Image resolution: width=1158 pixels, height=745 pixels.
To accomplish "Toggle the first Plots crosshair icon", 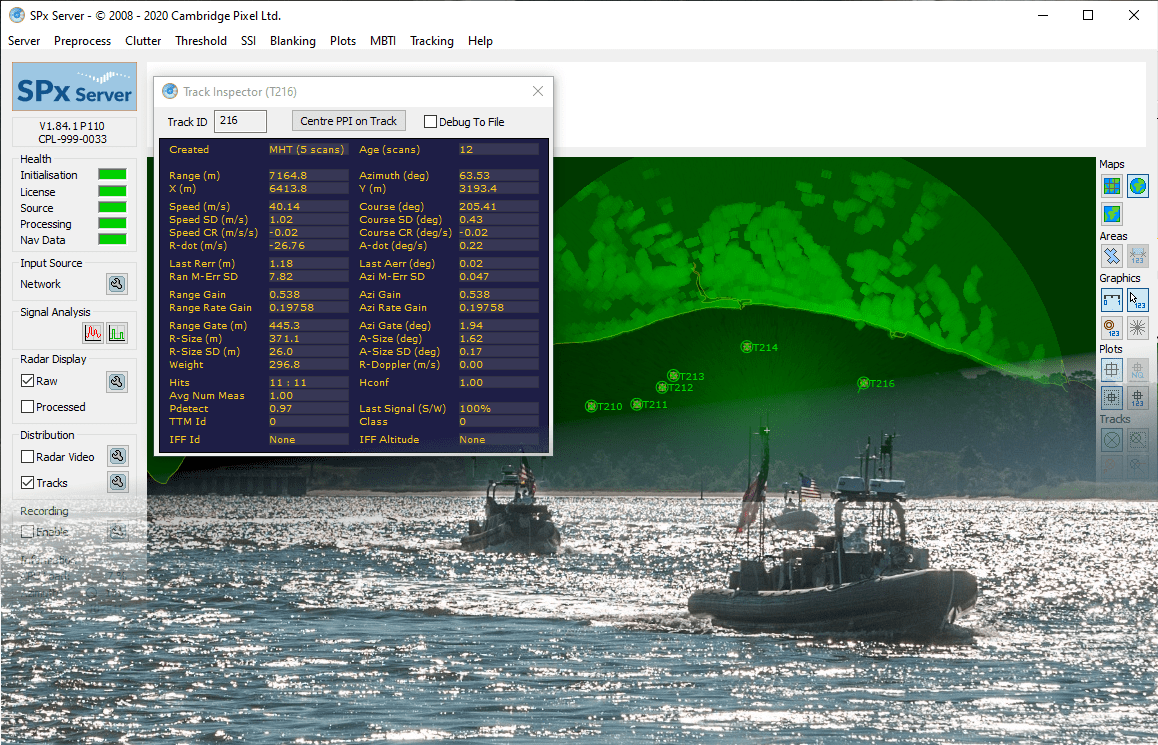I will [x=1111, y=369].
